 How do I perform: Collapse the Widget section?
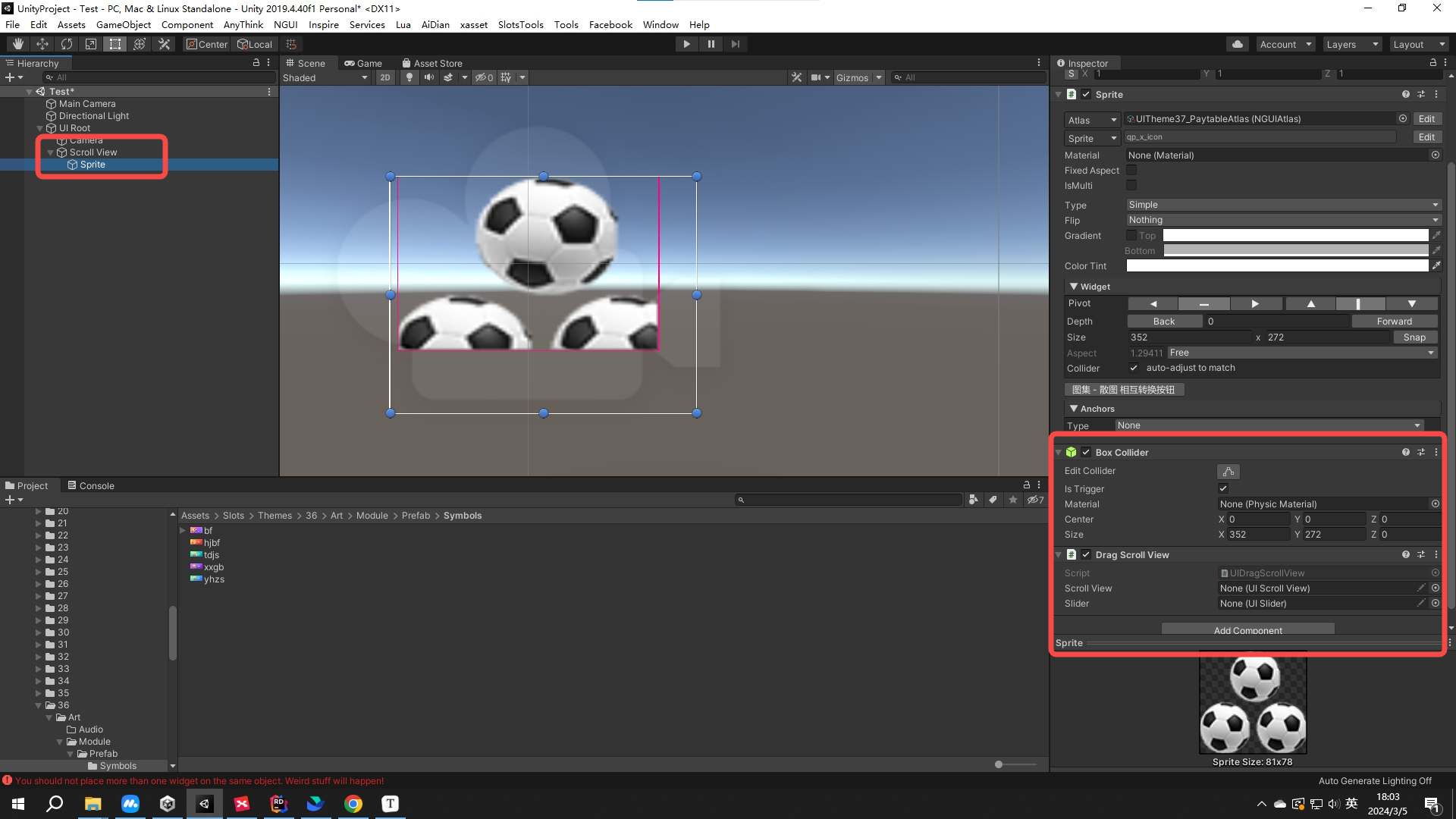[x=1074, y=286]
